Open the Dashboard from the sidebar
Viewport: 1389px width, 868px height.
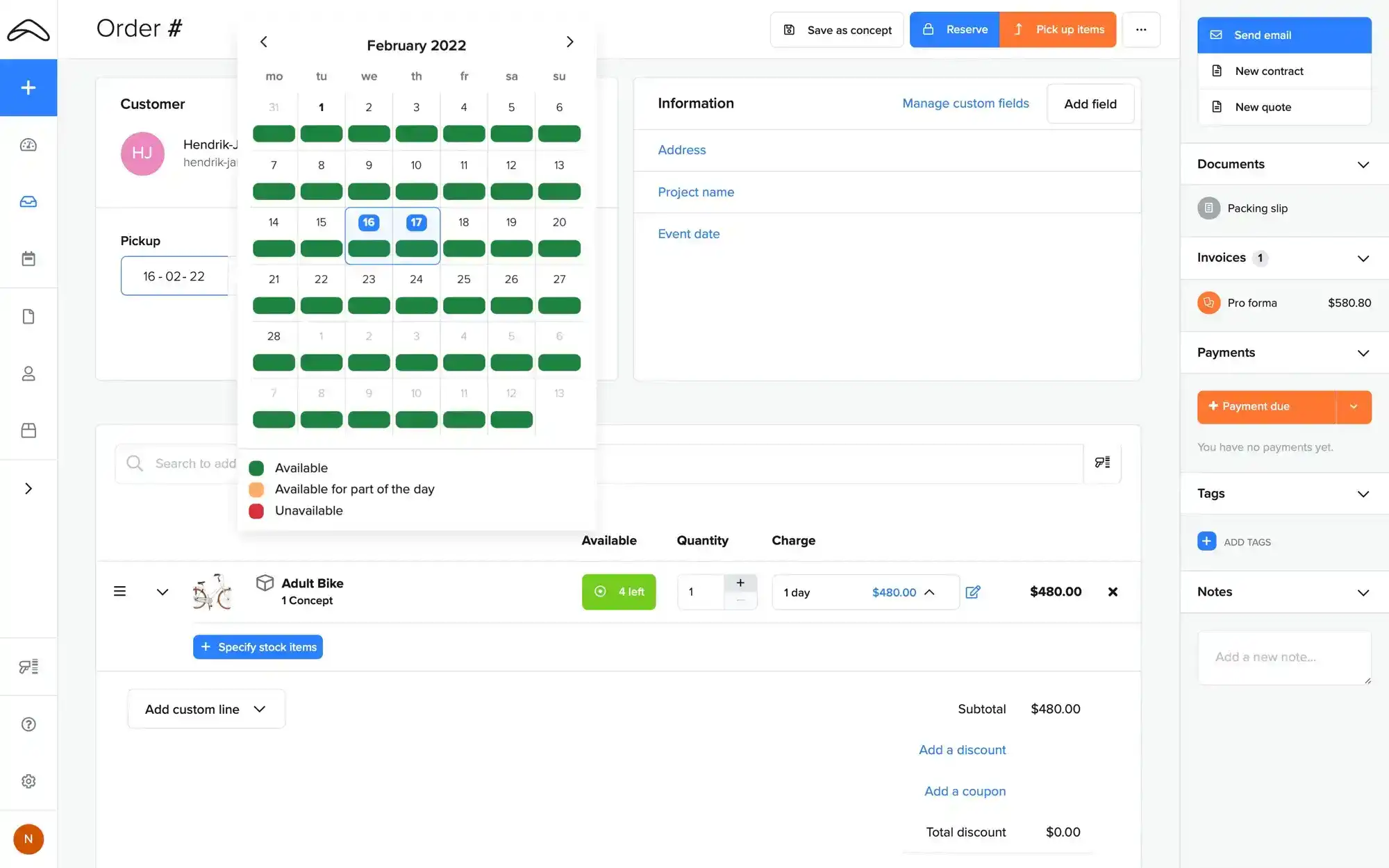tap(28, 144)
